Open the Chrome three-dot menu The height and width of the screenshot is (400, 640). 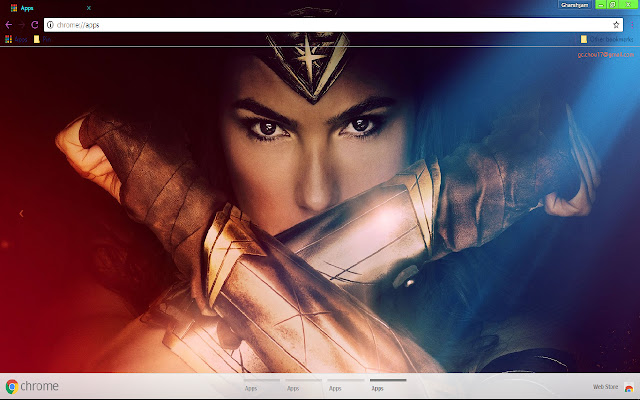(632, 25)
